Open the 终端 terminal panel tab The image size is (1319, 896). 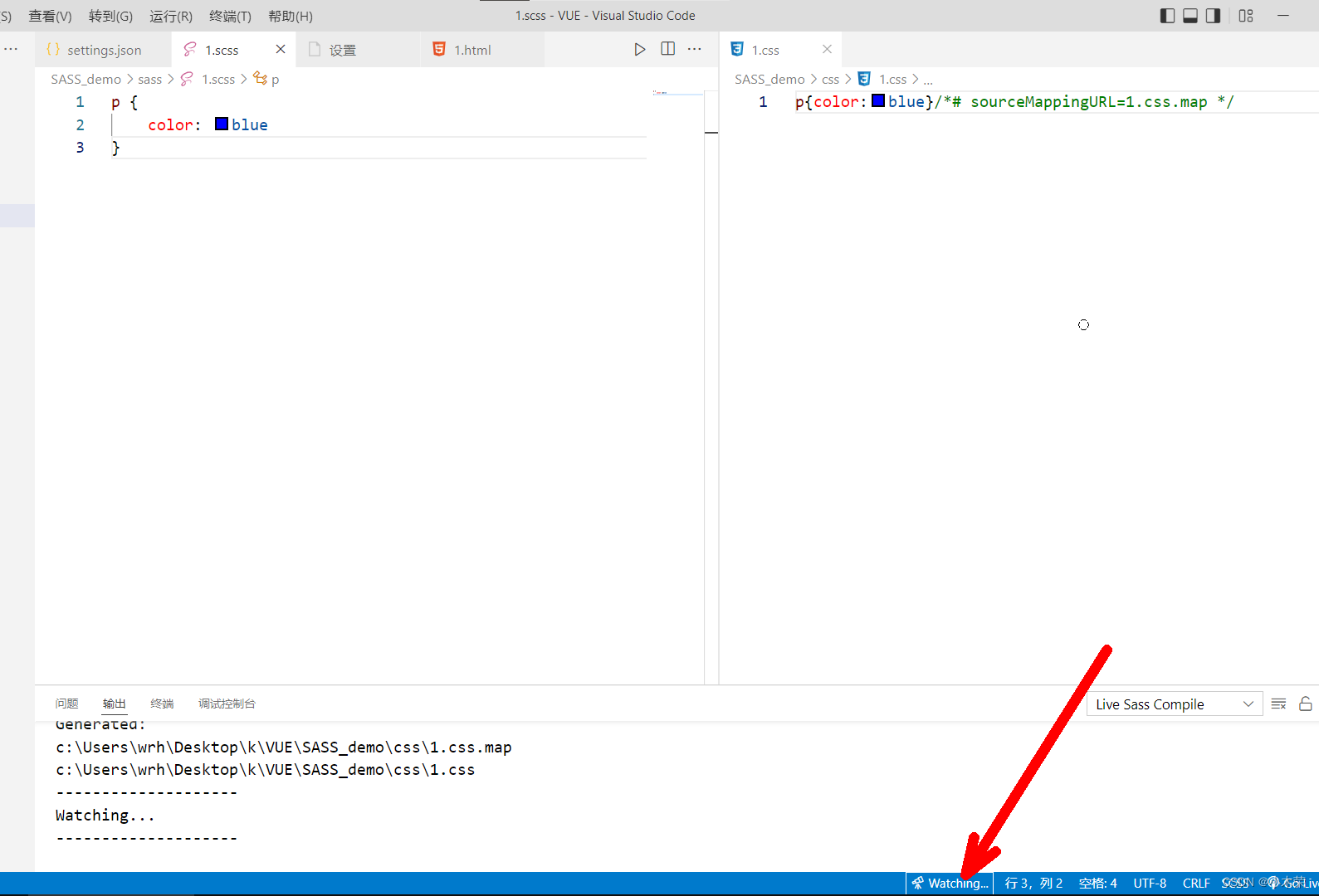[x=162, y=704]
